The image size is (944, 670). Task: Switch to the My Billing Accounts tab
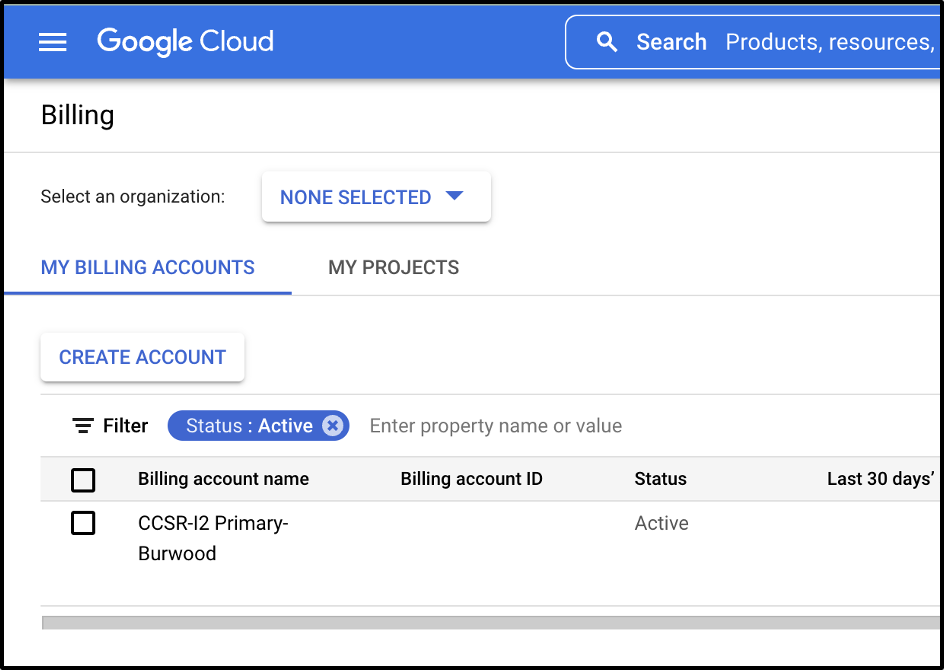[148, 268]
